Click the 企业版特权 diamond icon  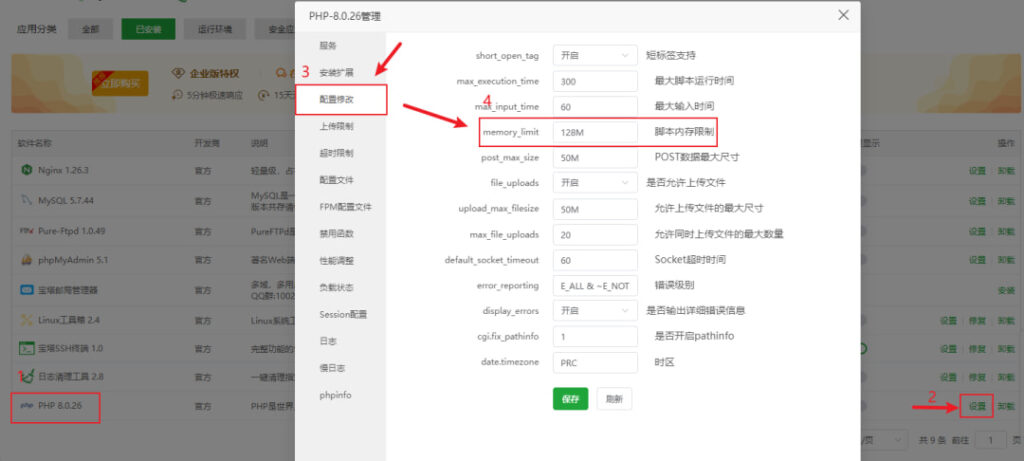point(176,73)
